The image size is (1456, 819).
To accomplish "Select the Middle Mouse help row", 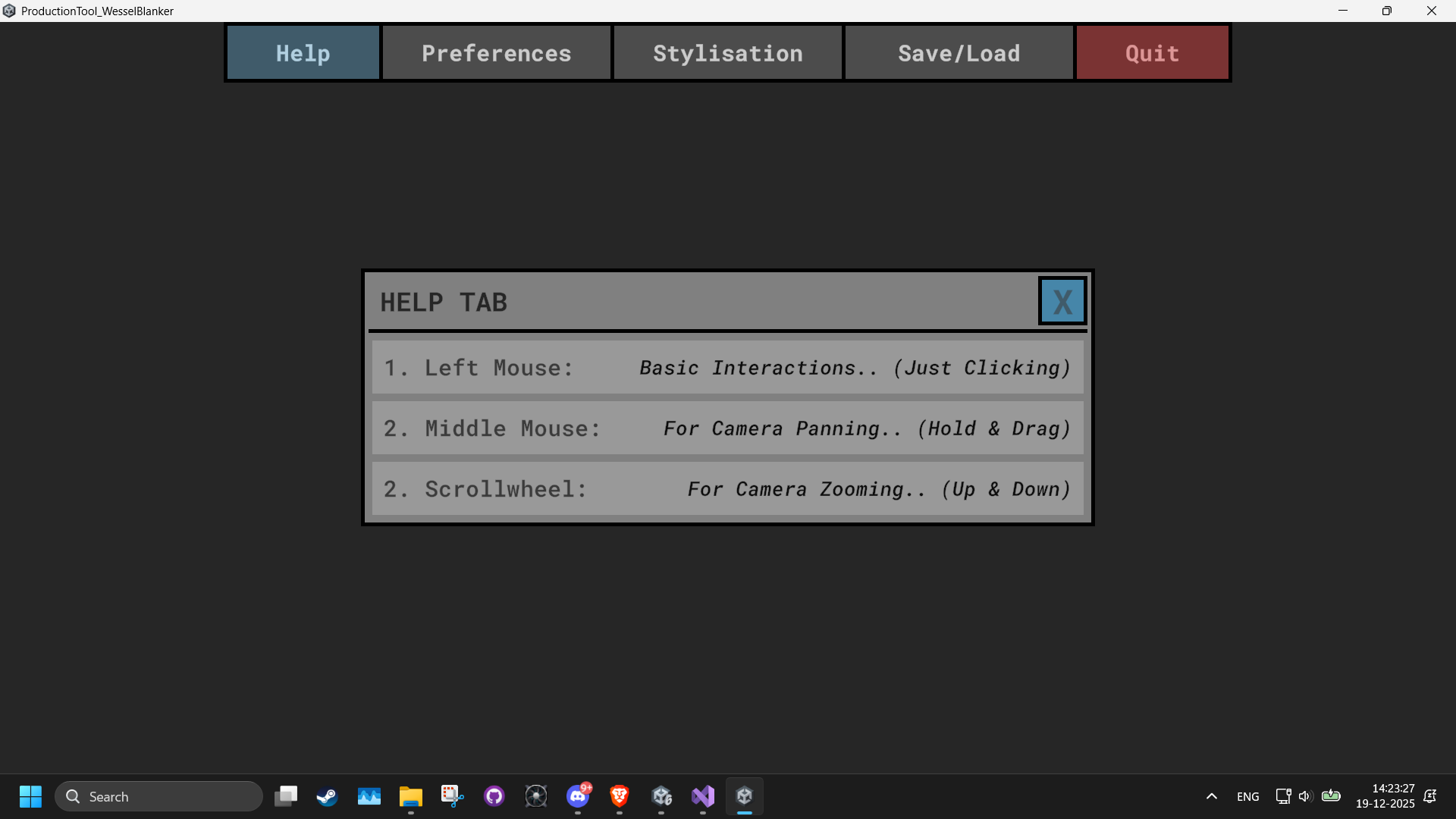I will 727,428.
